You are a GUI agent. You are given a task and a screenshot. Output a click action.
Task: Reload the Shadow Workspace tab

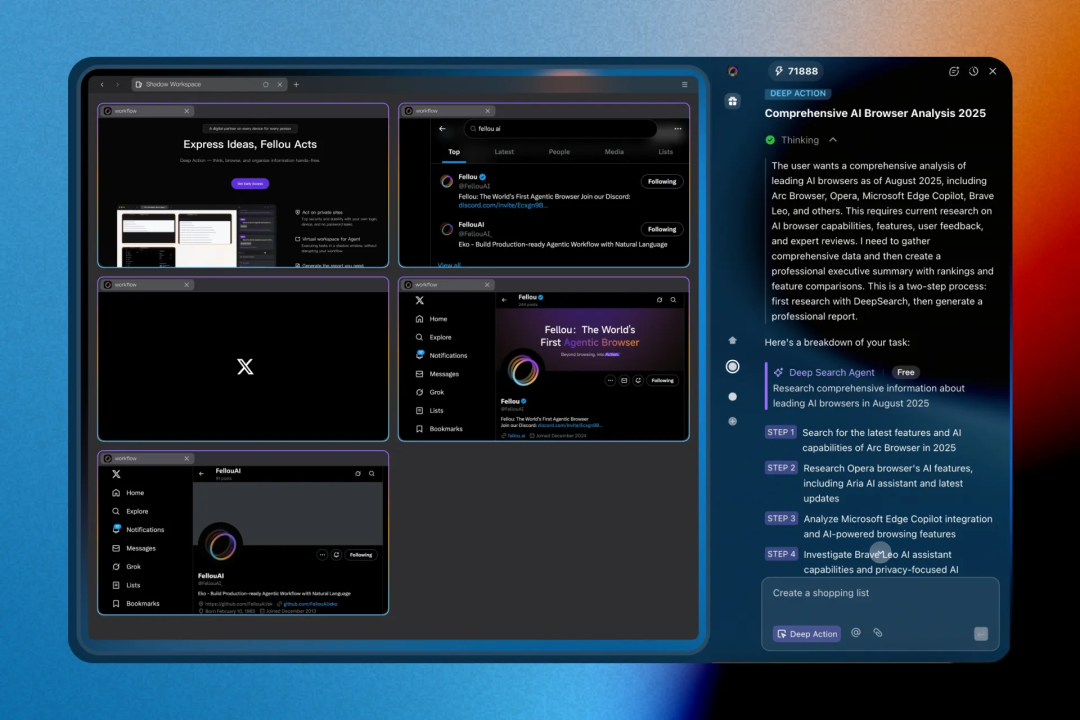(265, 84)
